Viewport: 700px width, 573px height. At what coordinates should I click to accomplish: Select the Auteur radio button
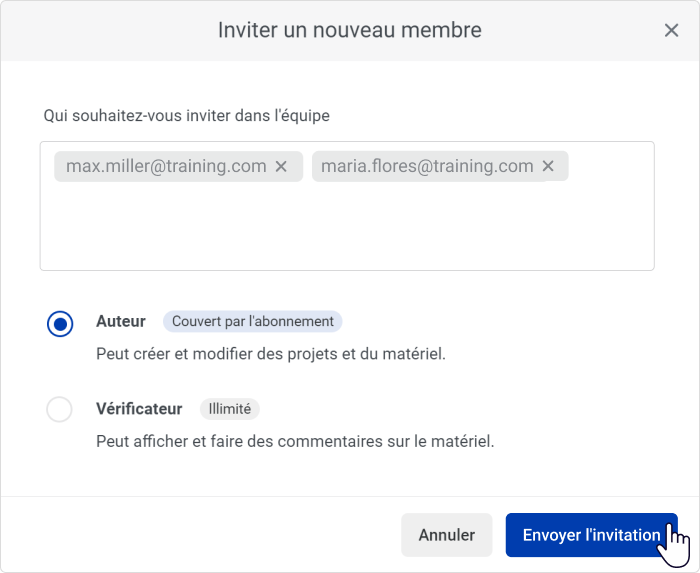[60, 324]
